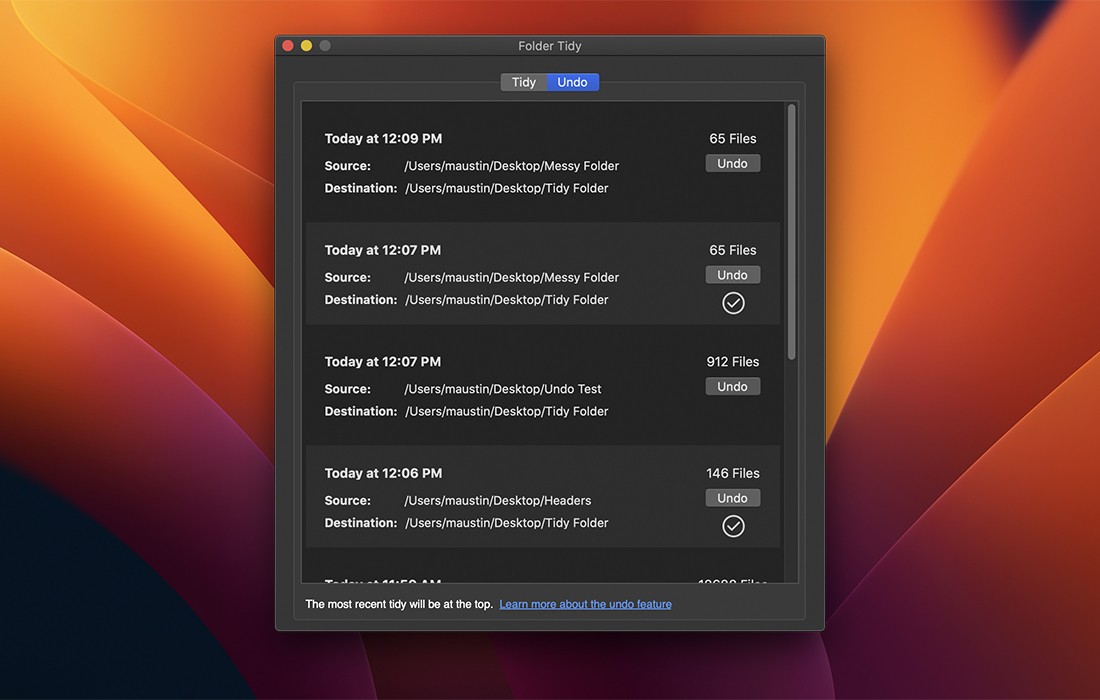Open the undo feature learn more link
The image size is (1100, 700).
[x=585, y=604]
